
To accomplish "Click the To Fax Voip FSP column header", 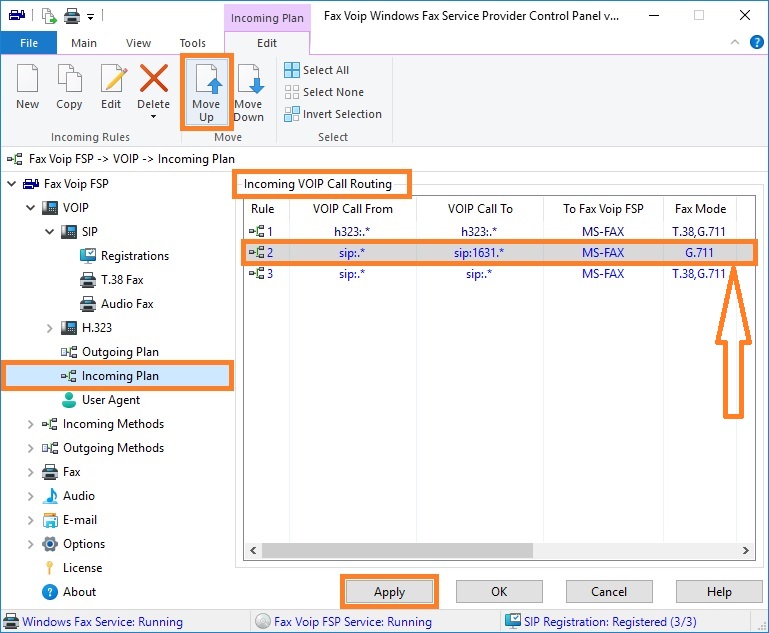I will [x=603, y=209].
